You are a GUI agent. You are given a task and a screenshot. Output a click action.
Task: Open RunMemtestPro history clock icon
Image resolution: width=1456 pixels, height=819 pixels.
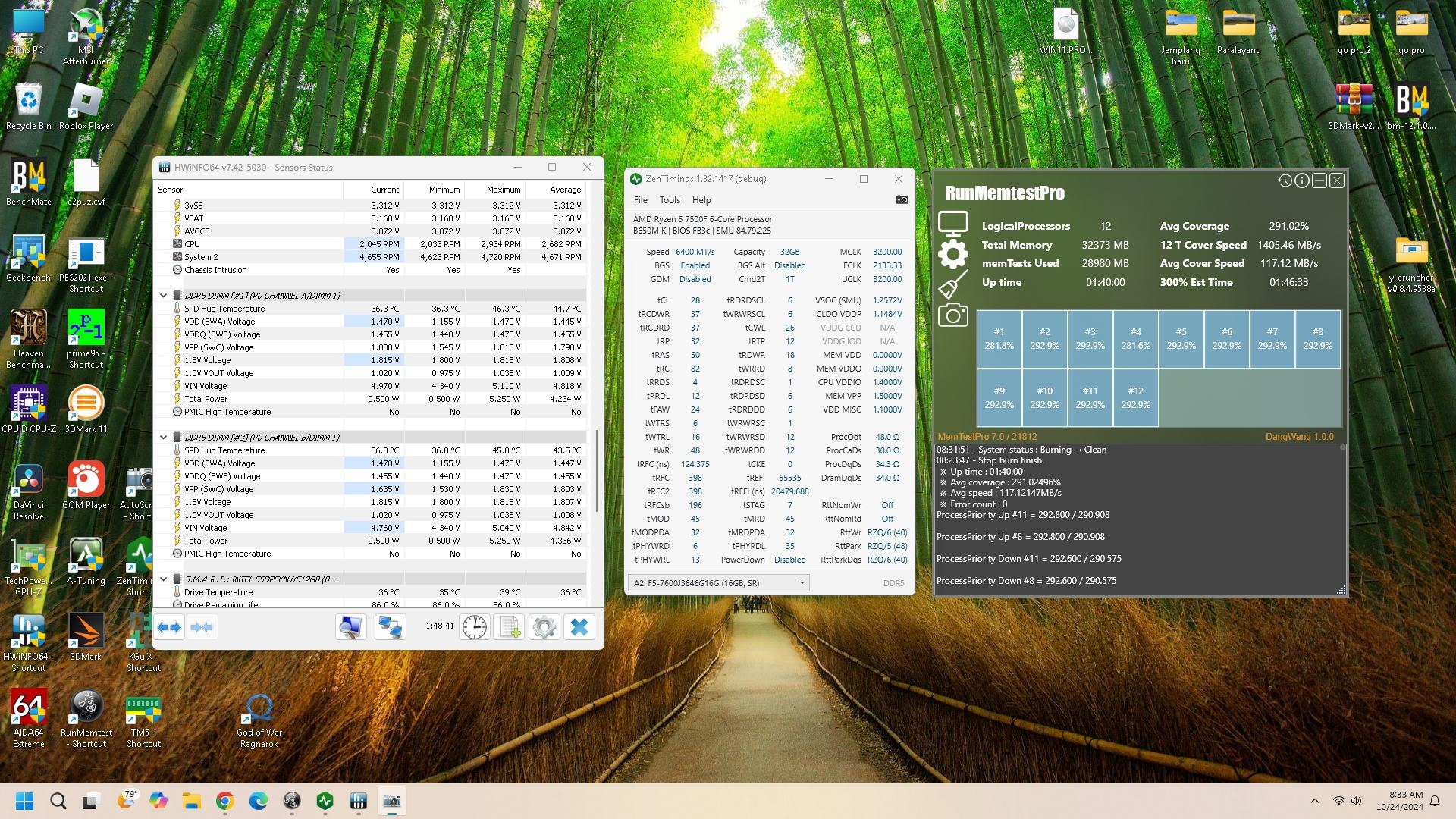pos(1284,180)
